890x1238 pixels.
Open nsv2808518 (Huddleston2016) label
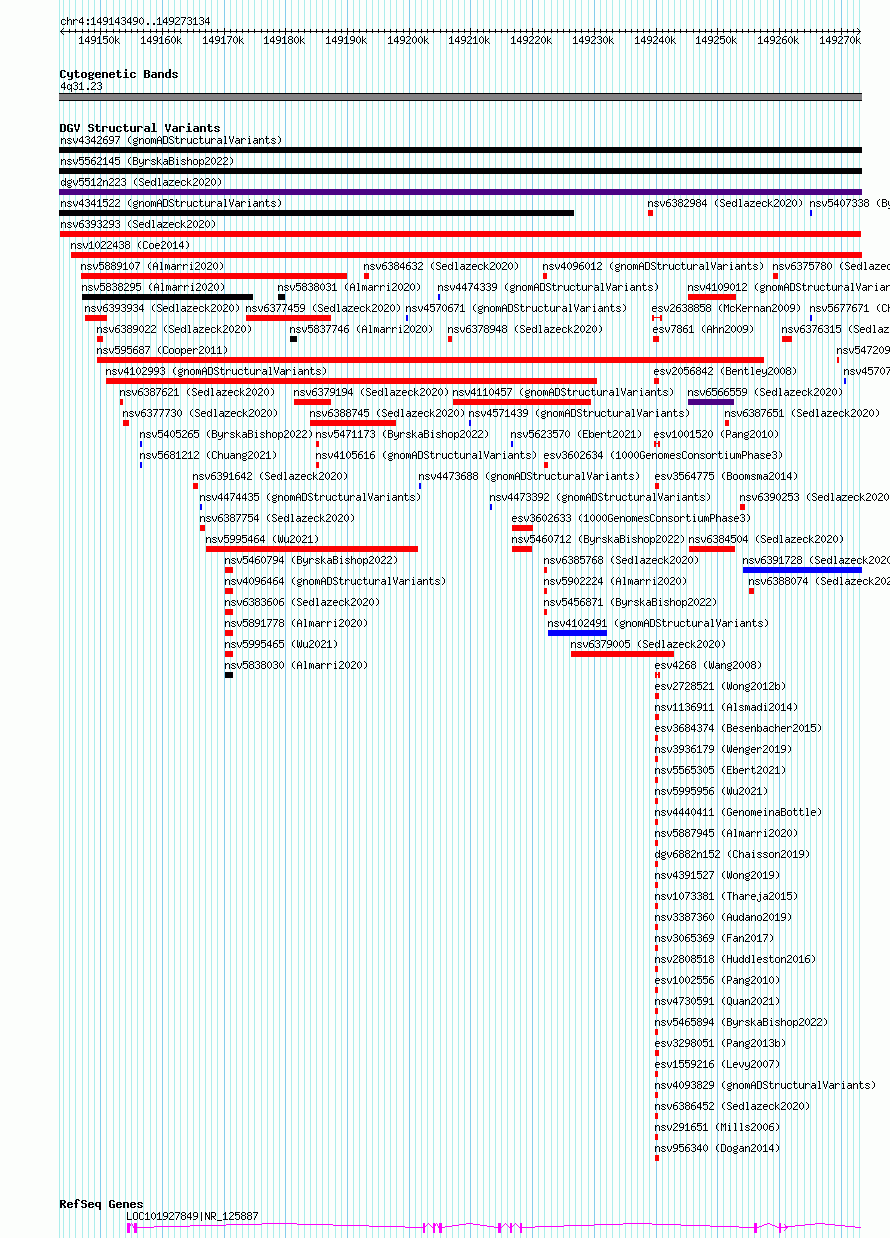click(735, 959)
